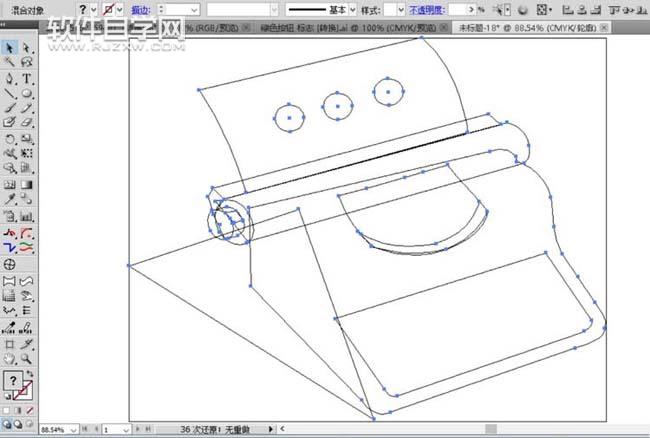Screen dimensions: 650x438
Task: Open the variable width profile dropdown
Action: pos(274,10)
